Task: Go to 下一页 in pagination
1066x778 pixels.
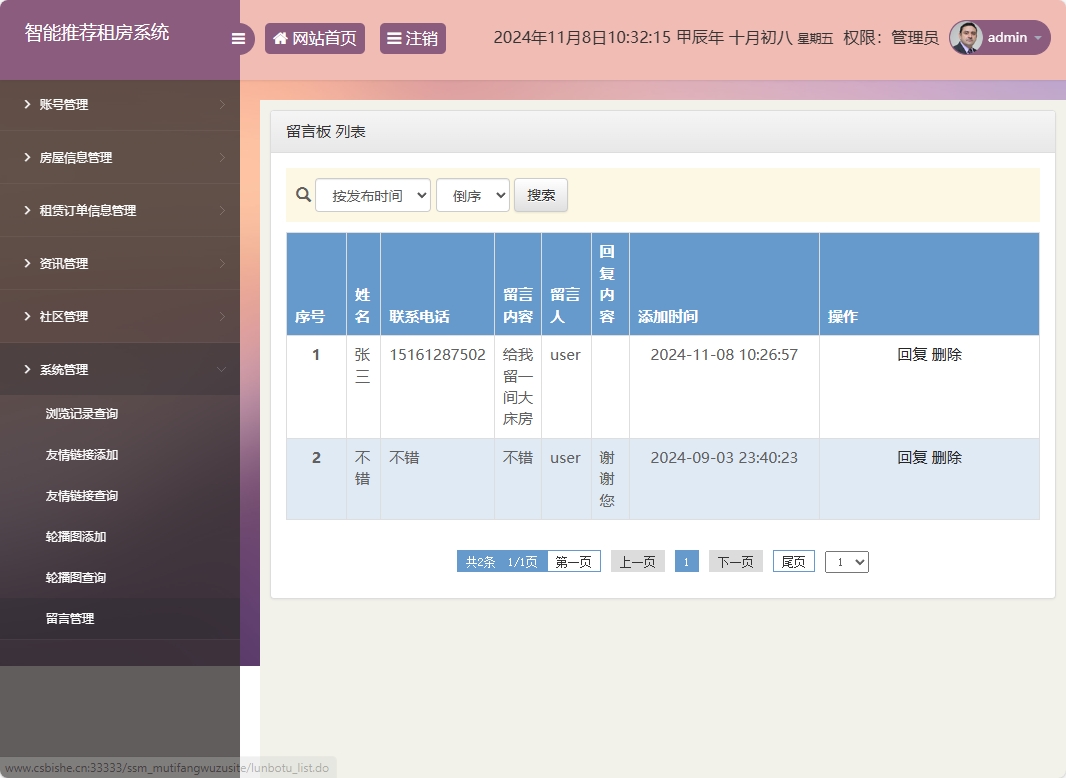Action: (x=736, y=562)
